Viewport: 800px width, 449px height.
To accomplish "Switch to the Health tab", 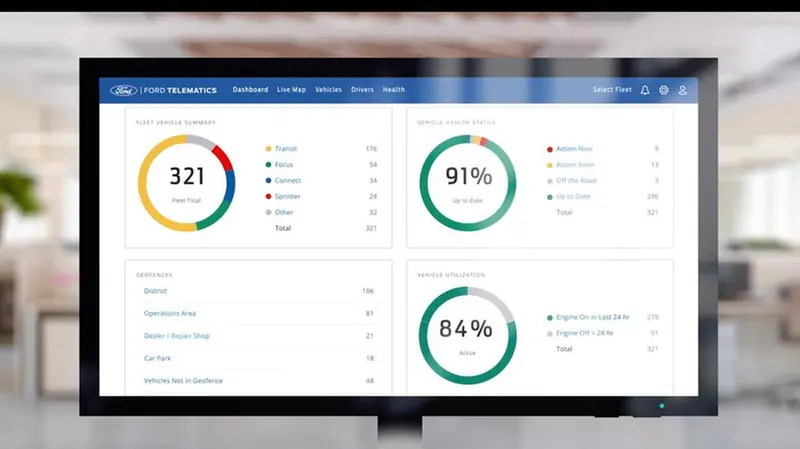I will 394,90.
